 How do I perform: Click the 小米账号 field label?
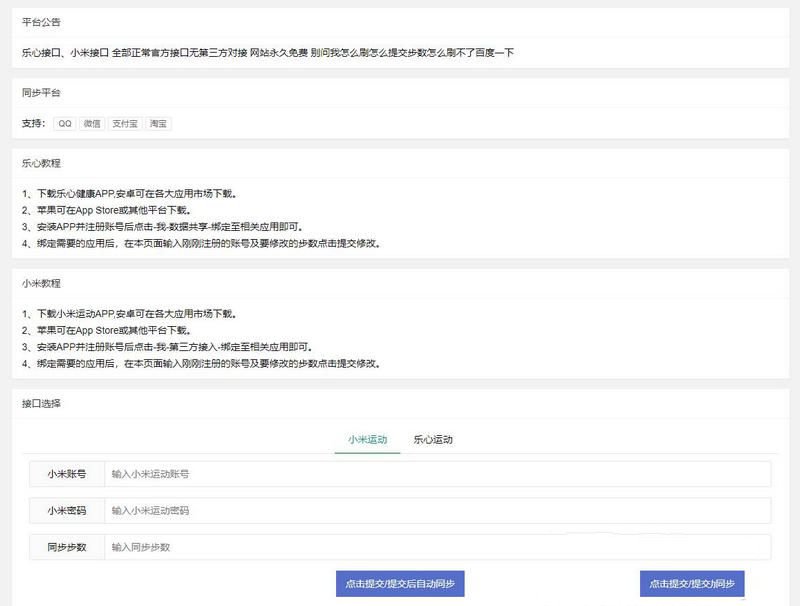click(67, 474)
